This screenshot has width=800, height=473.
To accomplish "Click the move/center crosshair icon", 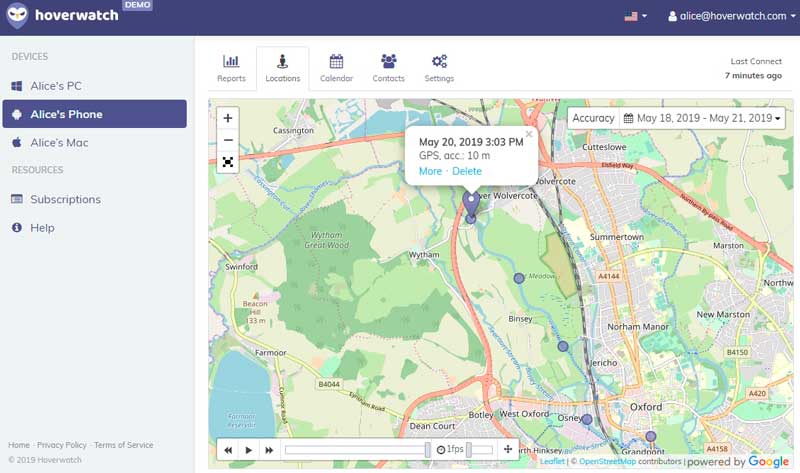I will tap(508, 449).
